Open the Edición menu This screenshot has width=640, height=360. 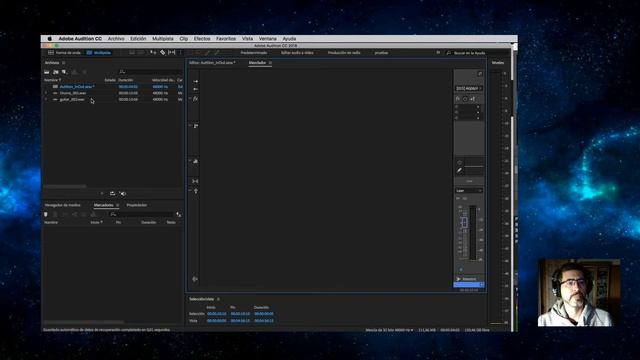pyautogui.click(x=138, y=39)
